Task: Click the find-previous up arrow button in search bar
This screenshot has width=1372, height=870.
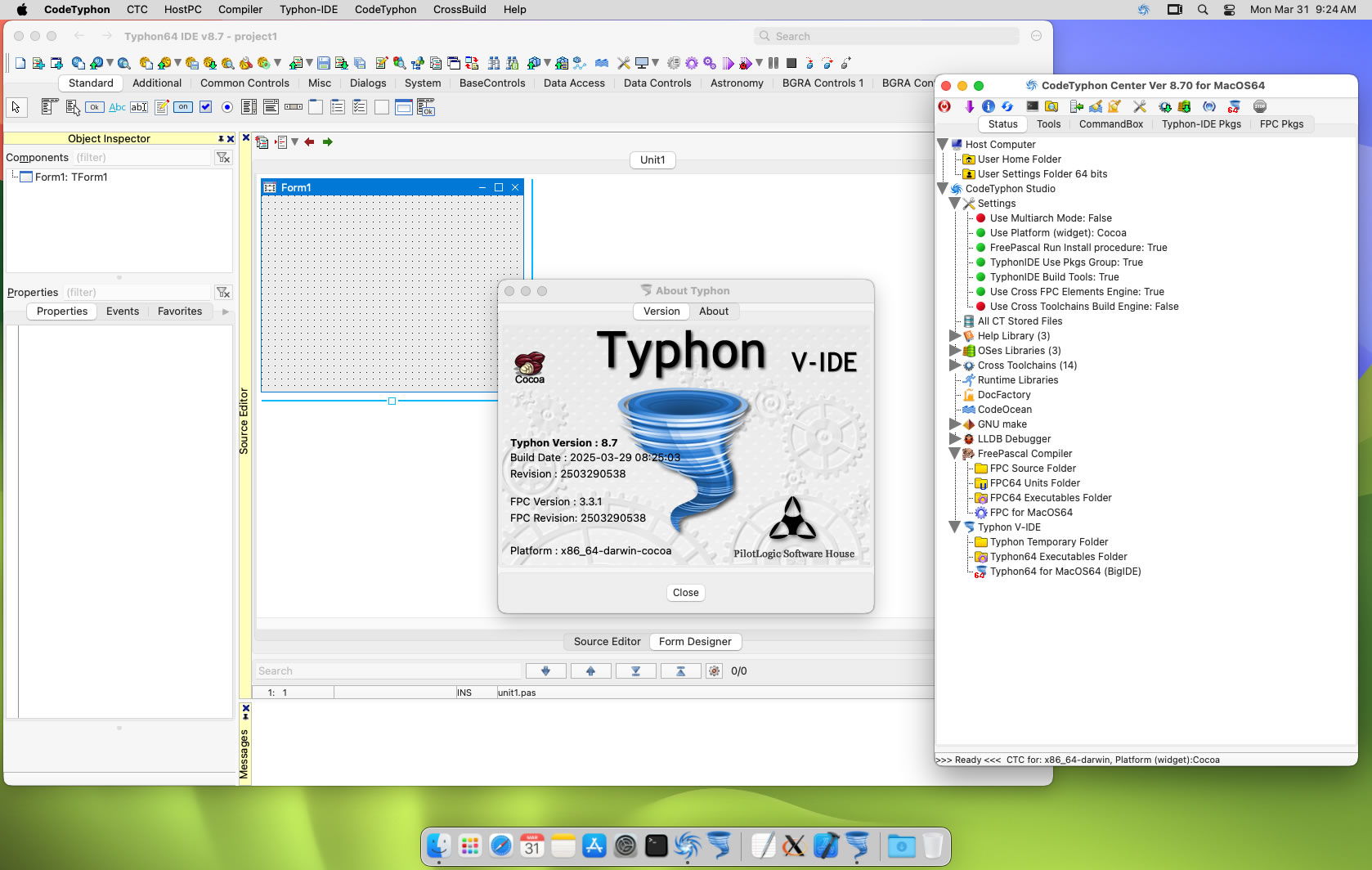Action: point(590,671)
